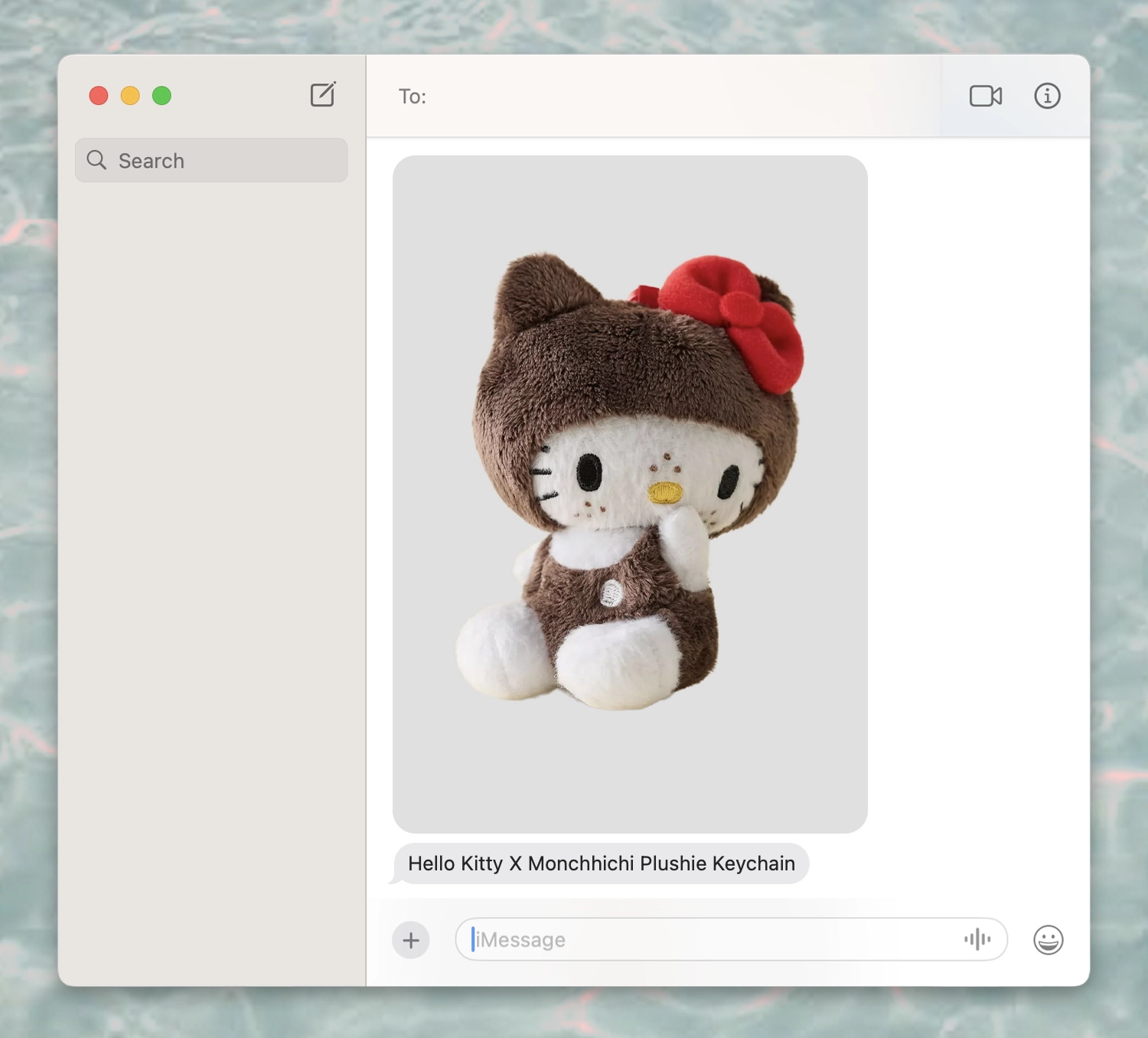This screenshot has height=1038, width=1148.
Task: Close the Messages window
Action: (x=99, y=96)
